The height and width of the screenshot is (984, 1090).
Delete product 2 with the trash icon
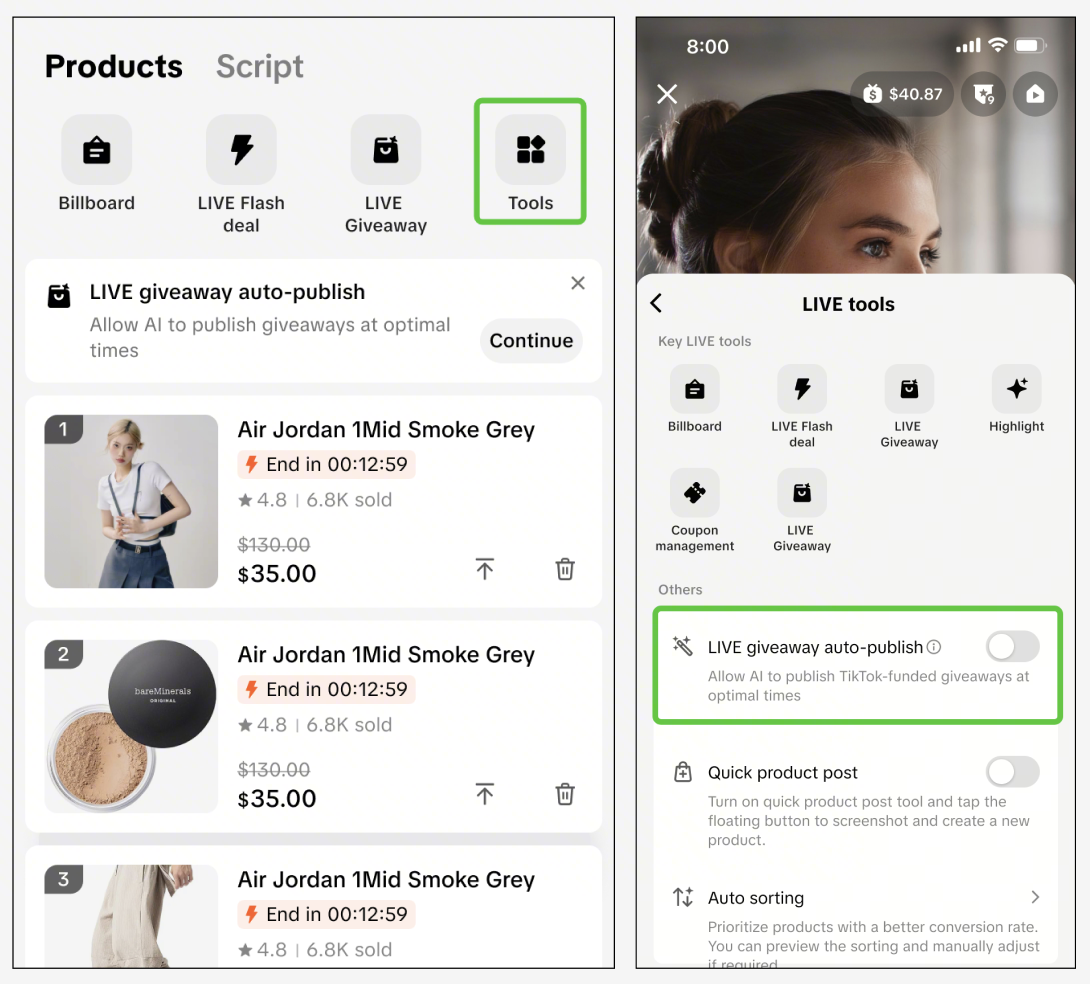[x=565, y=794]
